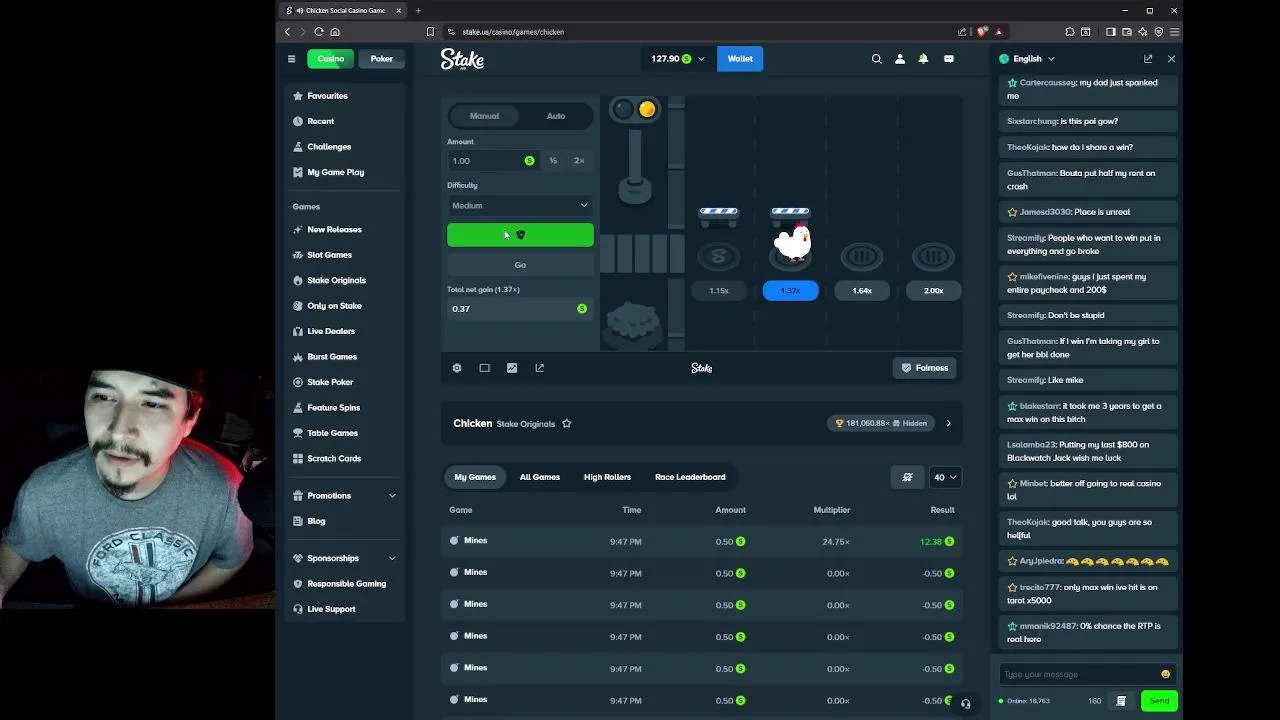
Task: Open the Live Support link
Action: pyautogui.click(x=344, y=609)
